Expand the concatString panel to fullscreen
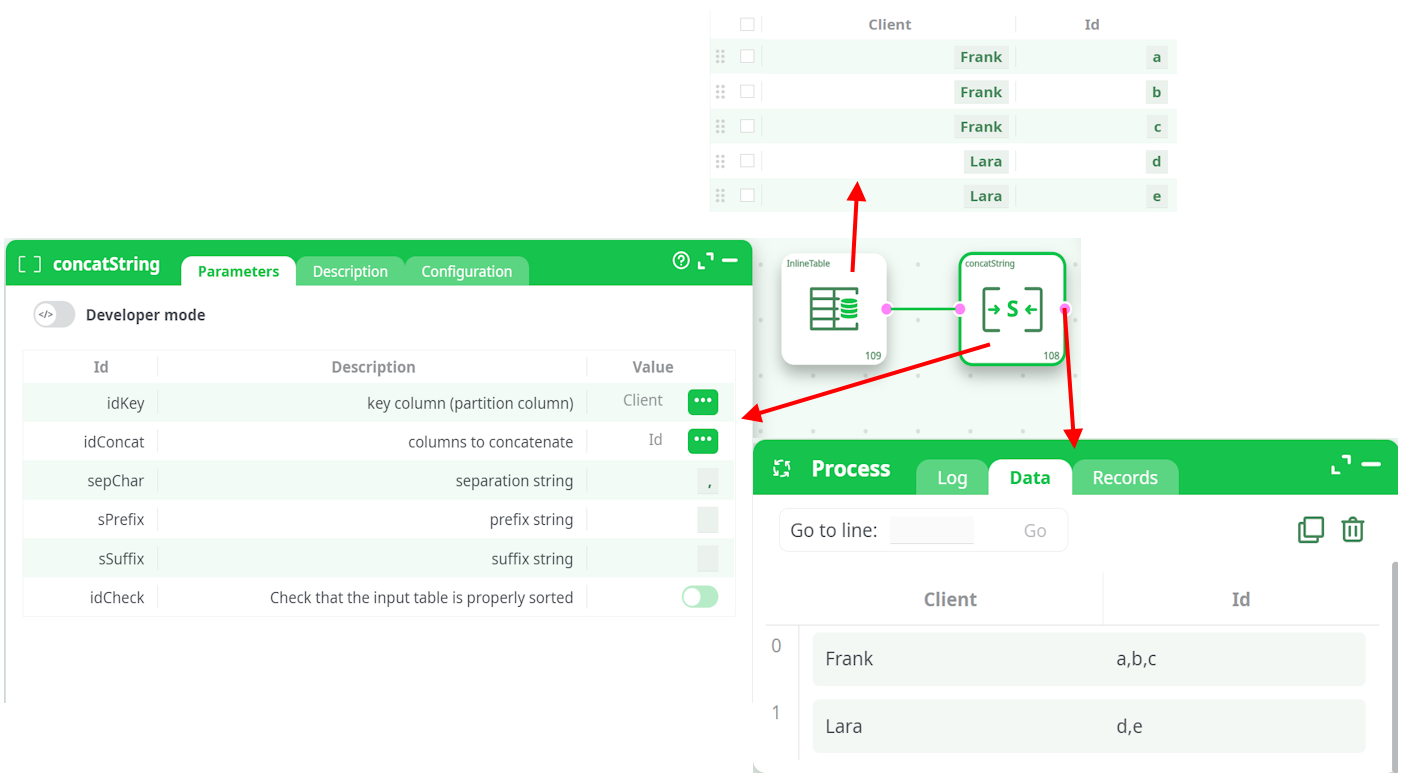1401x775 pixels. 706,261
